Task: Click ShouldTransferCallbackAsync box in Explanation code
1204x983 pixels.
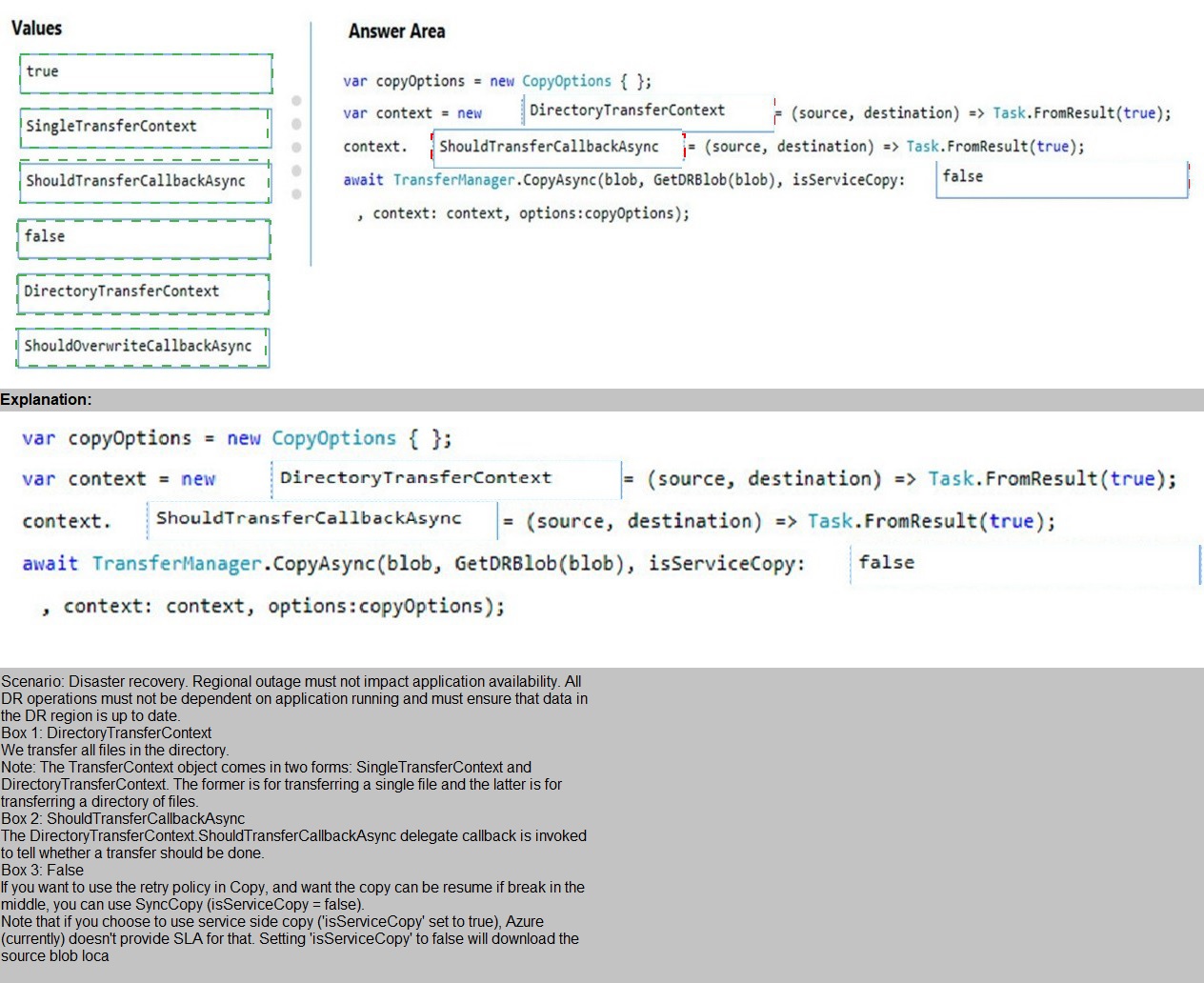Action: (322, 520)
